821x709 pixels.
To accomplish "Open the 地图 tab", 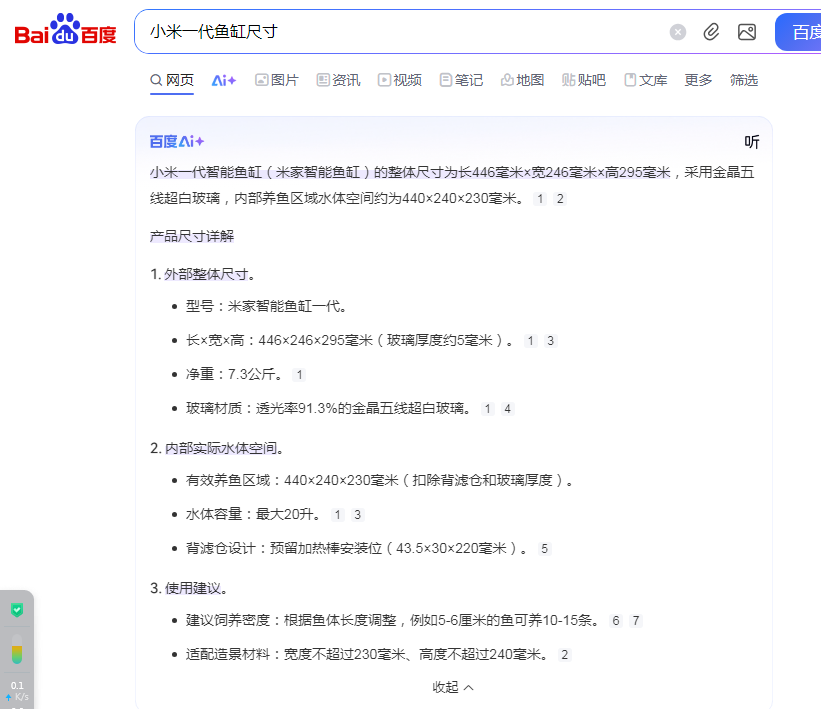I will (523, 80).
